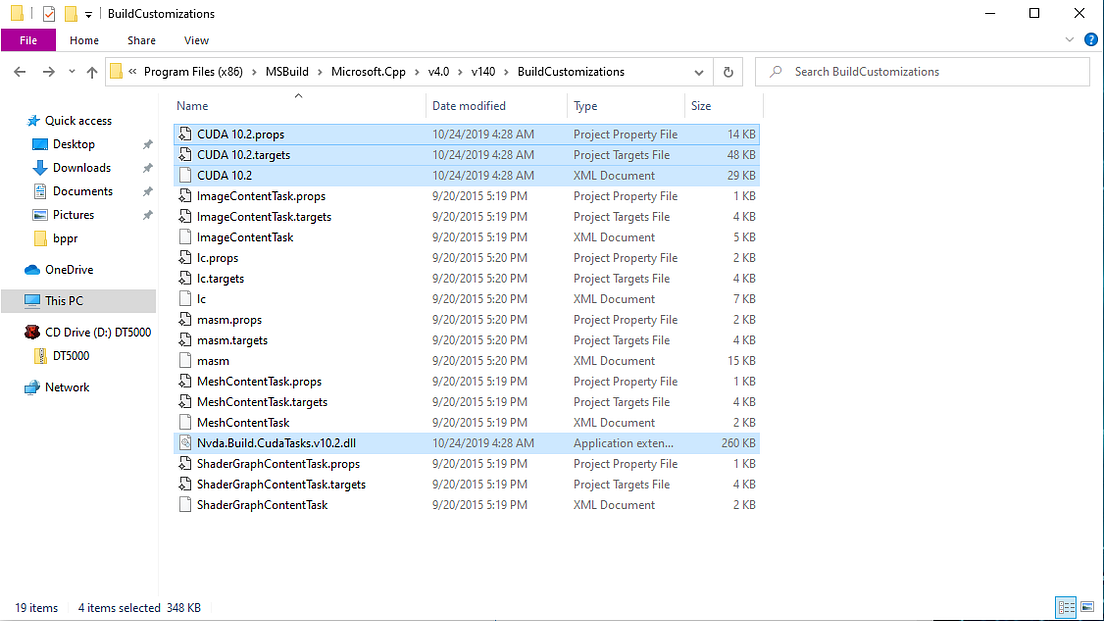
Task: Sort files by the Date modified column
Action: click(468, 105)
